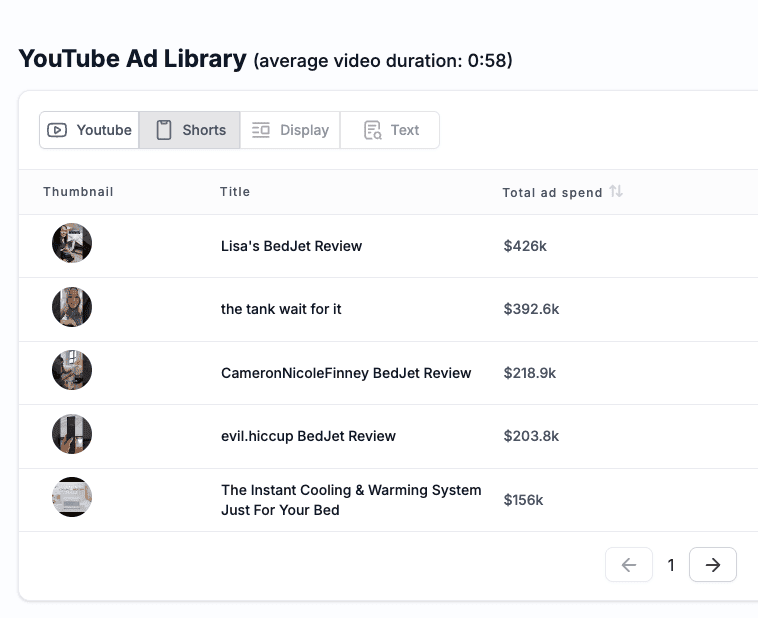Open the Text ads tab
The image size is (758, 618).
click(390, 130)
